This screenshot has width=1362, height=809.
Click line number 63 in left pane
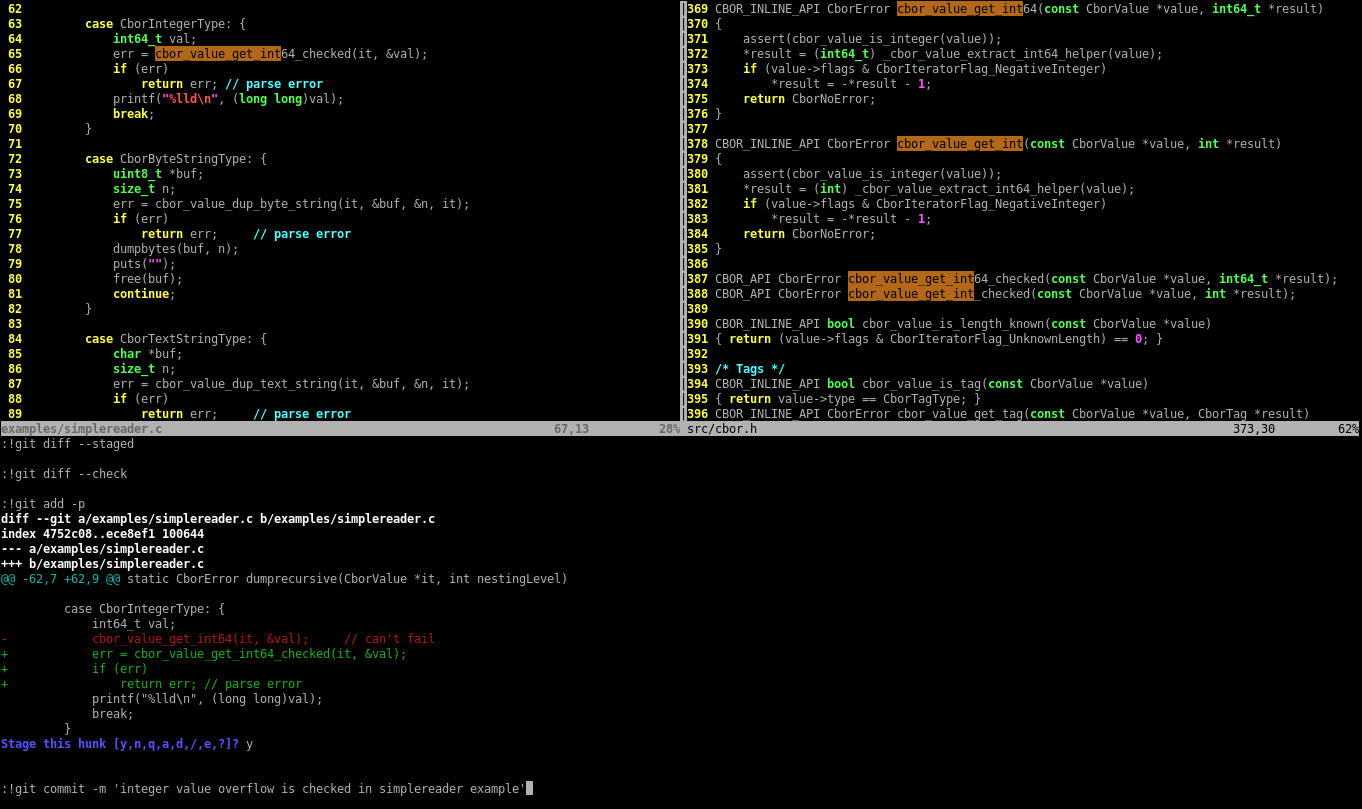[14, 24]
